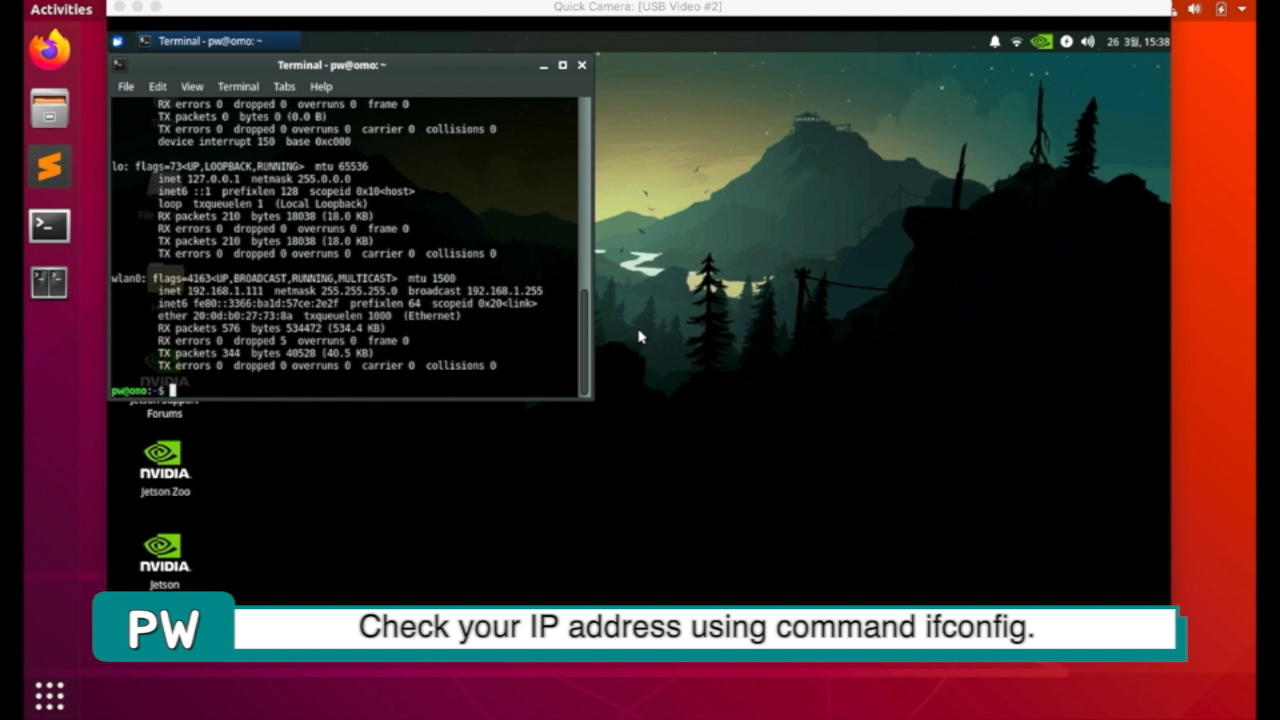Maximize the Terminal window
1280x720 pixels.
pyautogui.click(x=563, y=65)
